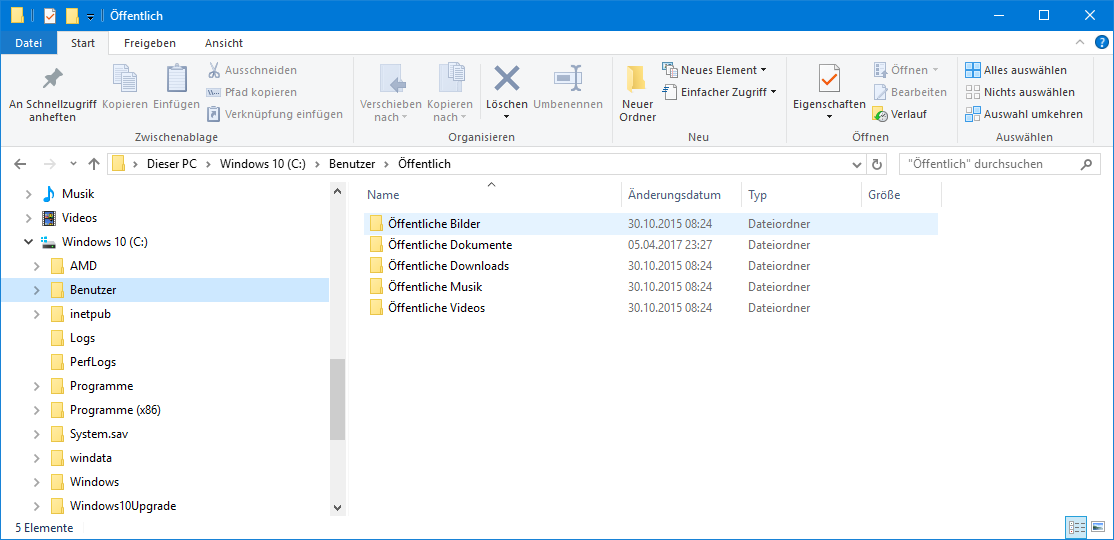
Task: Select Öffentliche Videos folder
Action: pos(650,308)
